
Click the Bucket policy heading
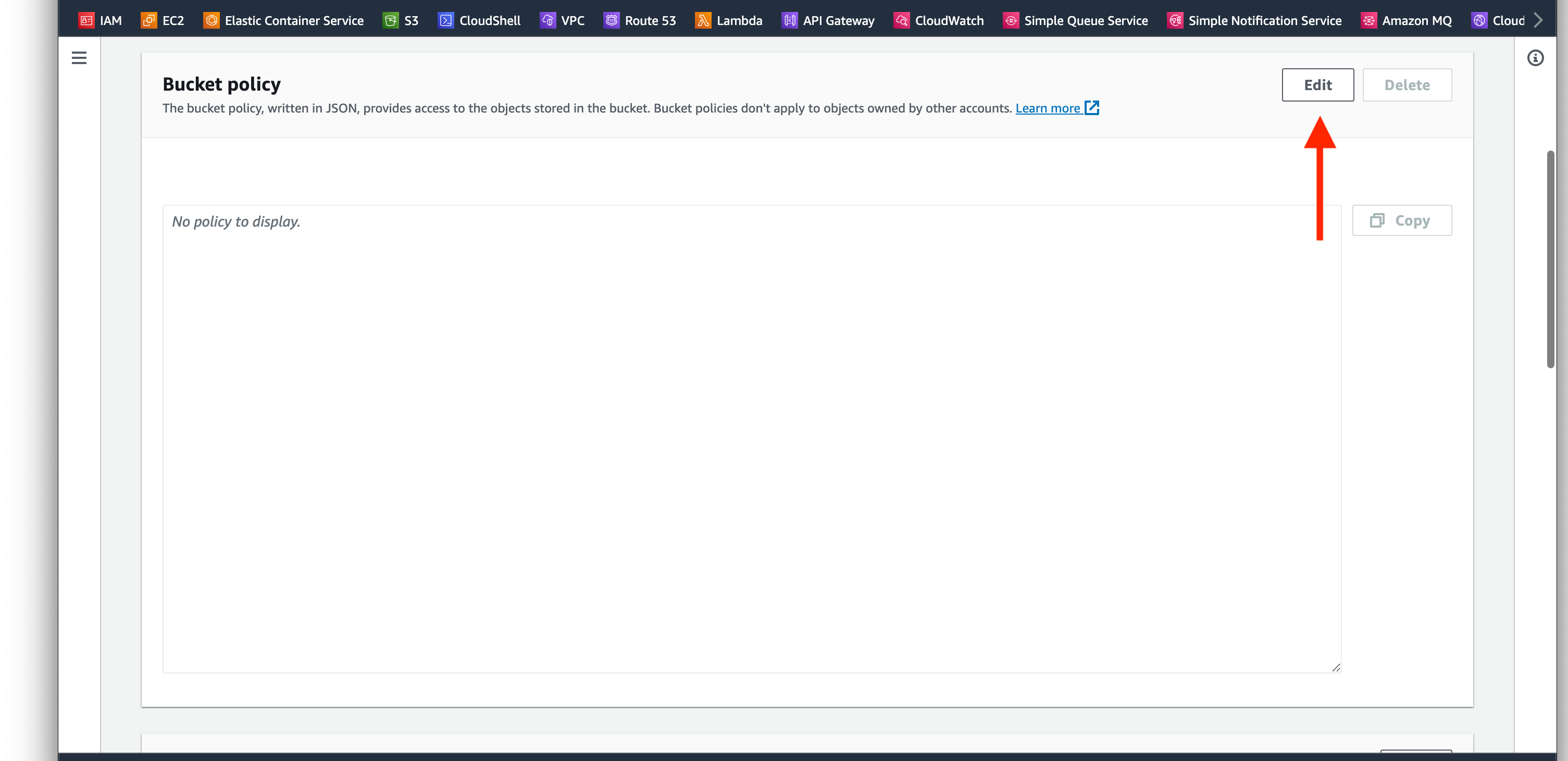[x=221, y=84]
